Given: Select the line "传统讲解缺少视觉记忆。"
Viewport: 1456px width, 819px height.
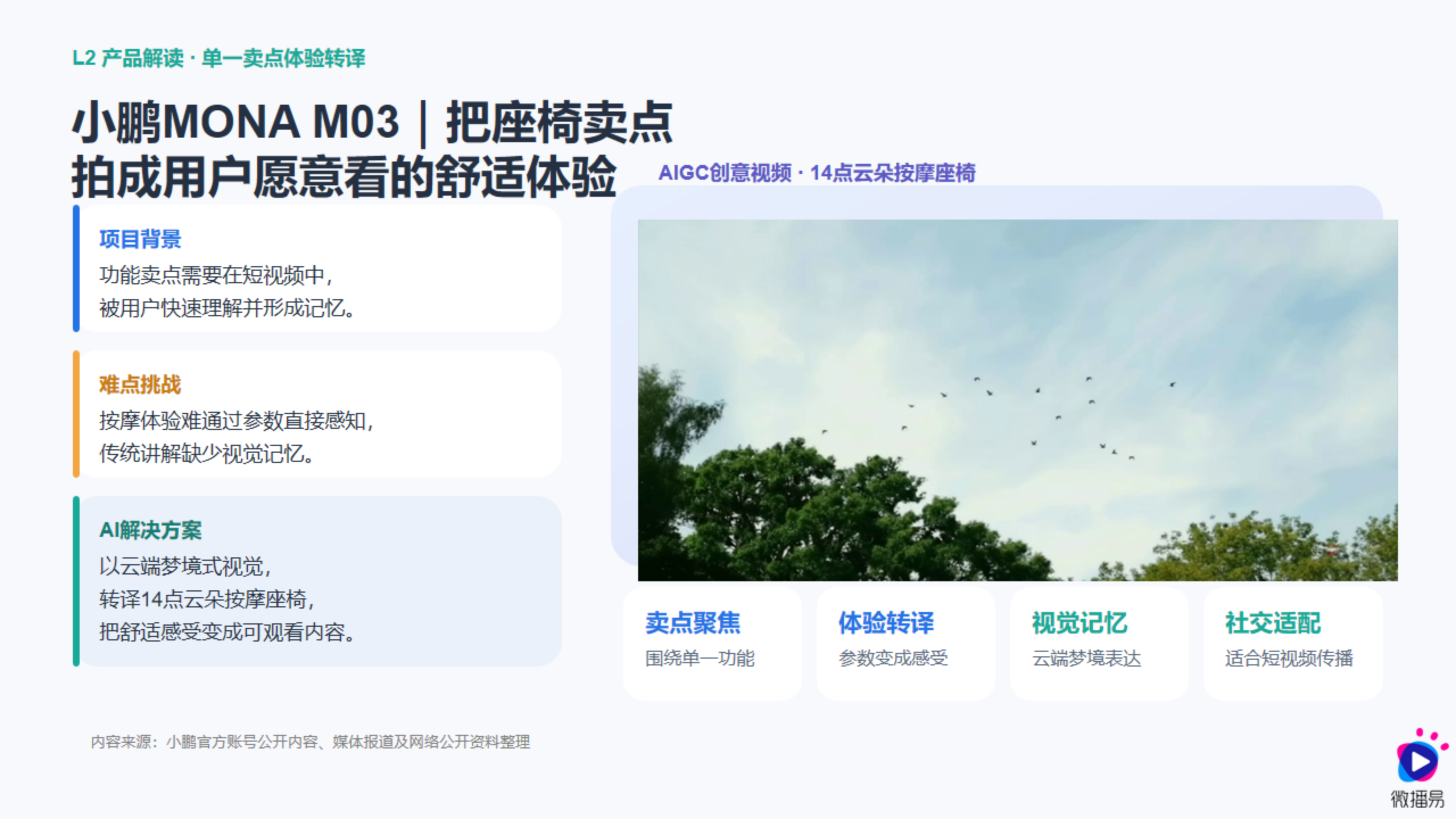Looking at the screenshot, I should point(207,453).
